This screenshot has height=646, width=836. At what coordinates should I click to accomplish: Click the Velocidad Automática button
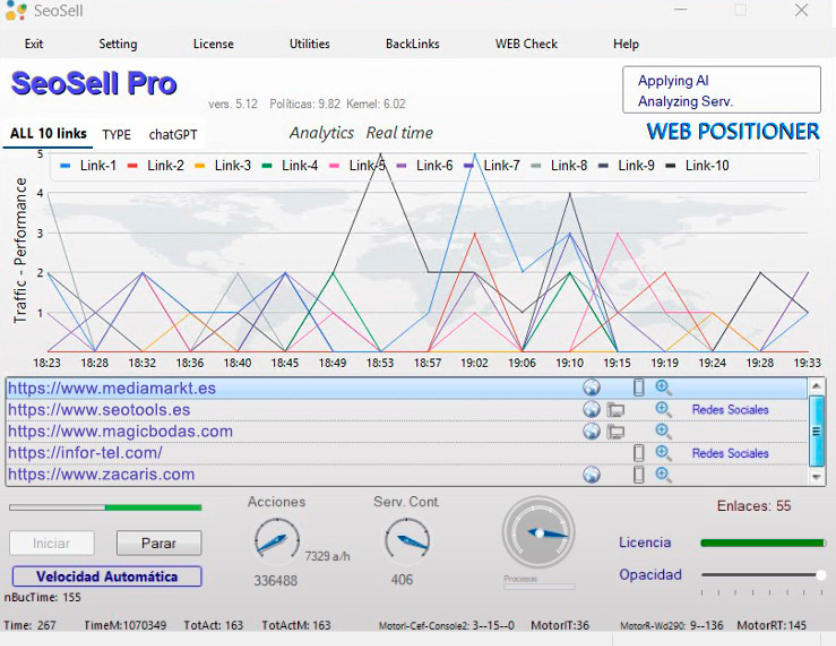pyautogui.click(x=107, y=577)
